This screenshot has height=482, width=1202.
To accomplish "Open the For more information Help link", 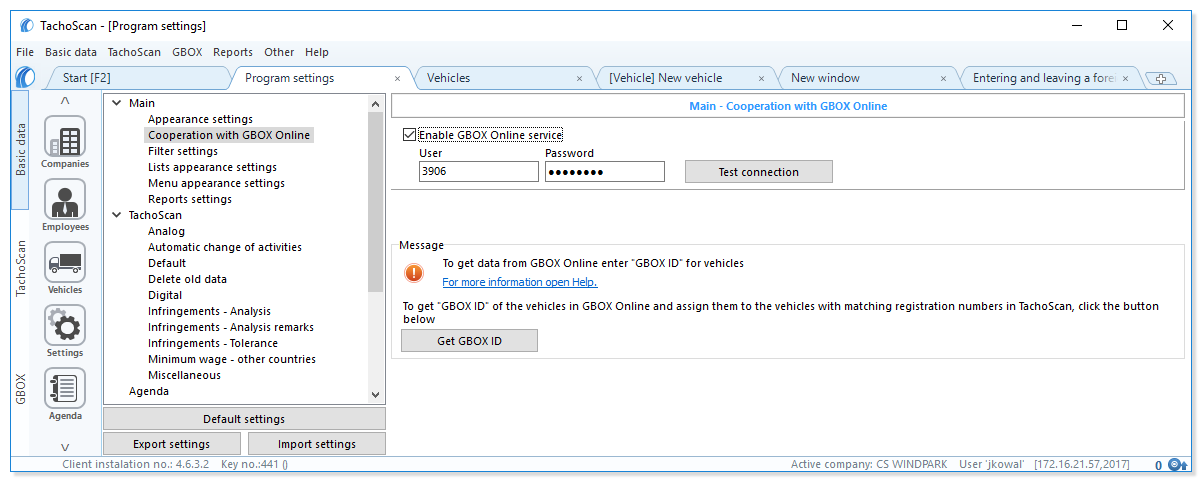I will point(520,282).
